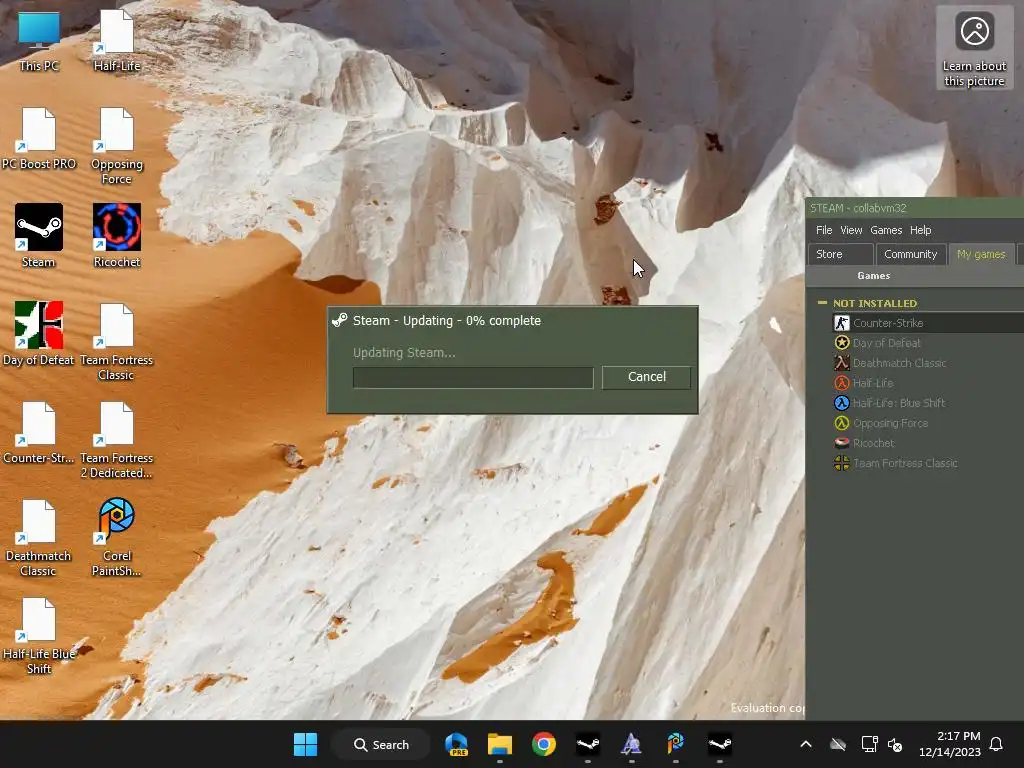Screen dimensions: 1024x768
Task: Collapse the NOT INSTALLED games group
Action: (x=822, y=303)
